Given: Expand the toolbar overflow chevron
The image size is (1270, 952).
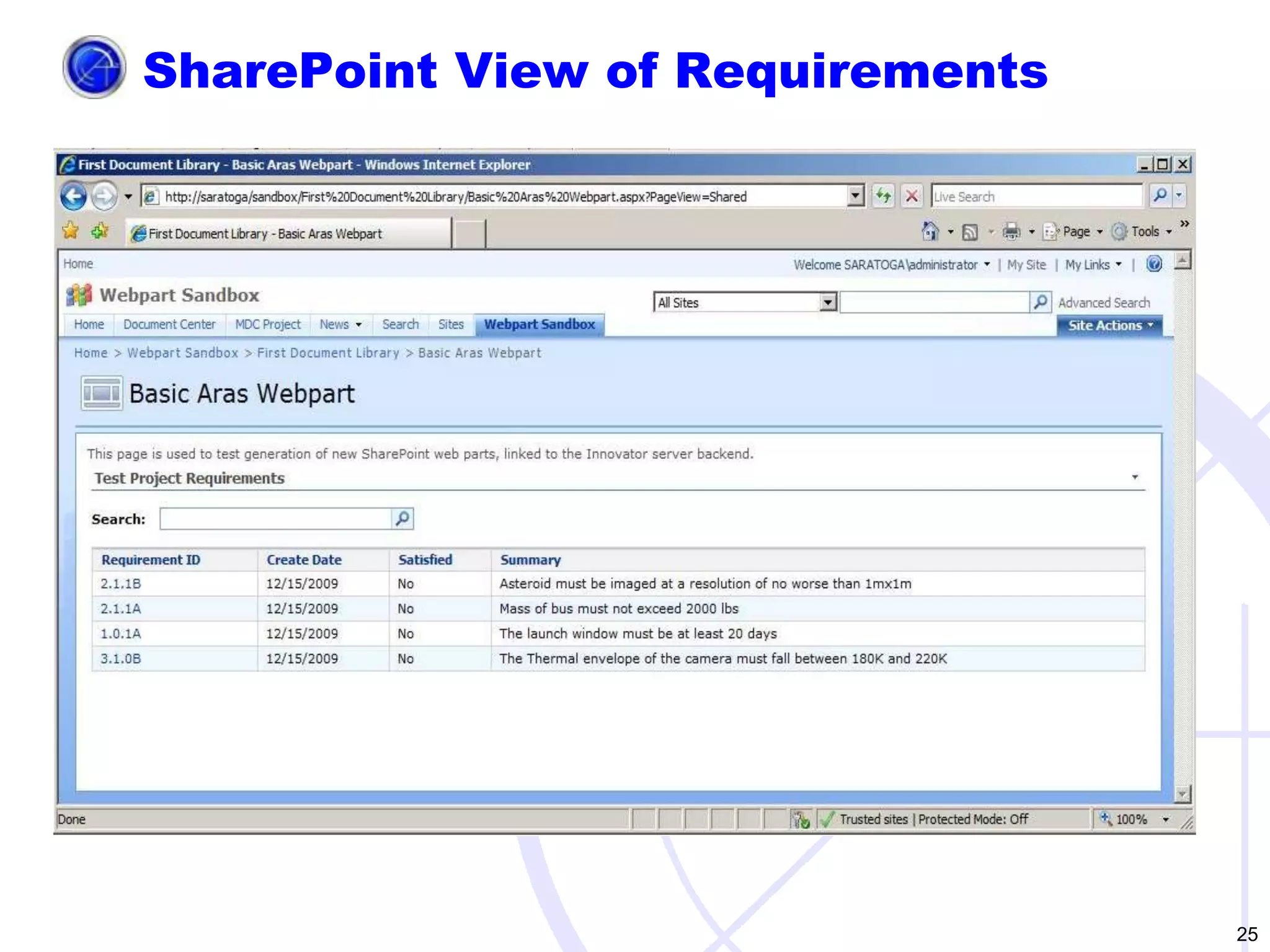Looking at the screenshot, I should tap(1184, 223).
